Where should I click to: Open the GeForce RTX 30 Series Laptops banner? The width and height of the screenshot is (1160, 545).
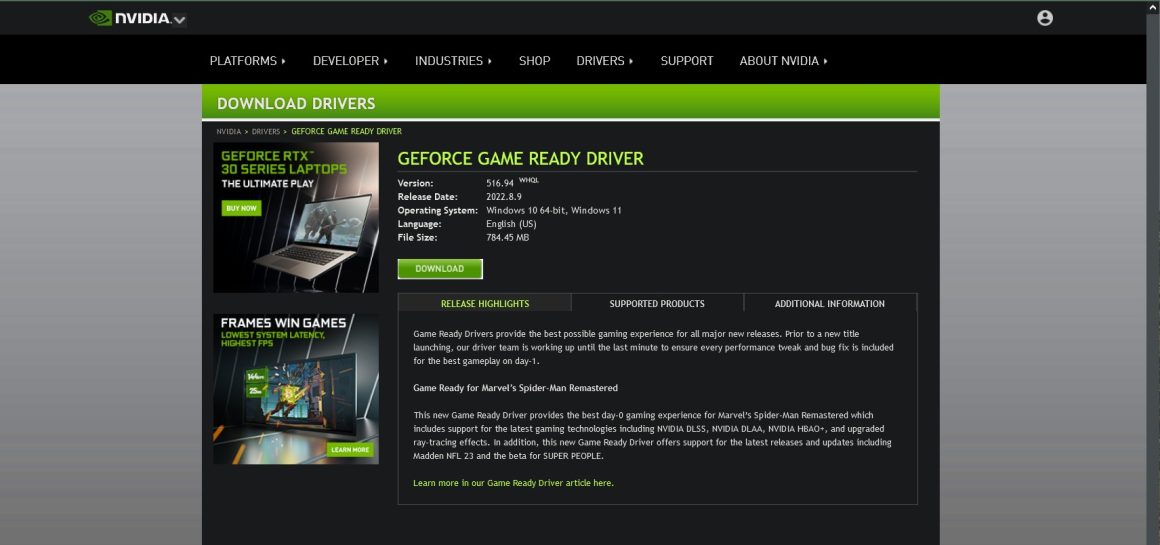[296, 217]
